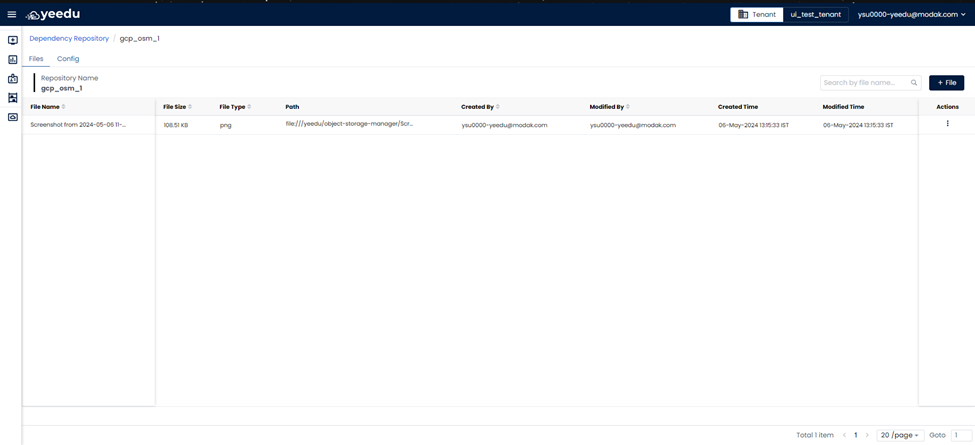Go to previous page arrow
The height and width of the screenshot is (445, 975).
[x=844, y=436]
